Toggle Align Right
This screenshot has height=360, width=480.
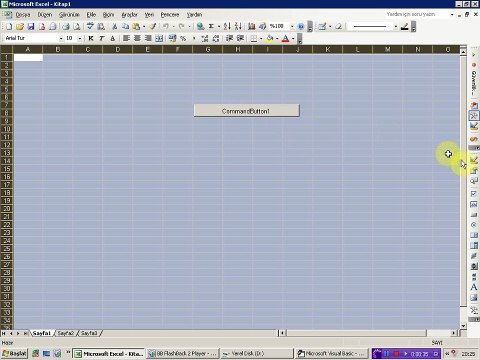tap(148, 38)
